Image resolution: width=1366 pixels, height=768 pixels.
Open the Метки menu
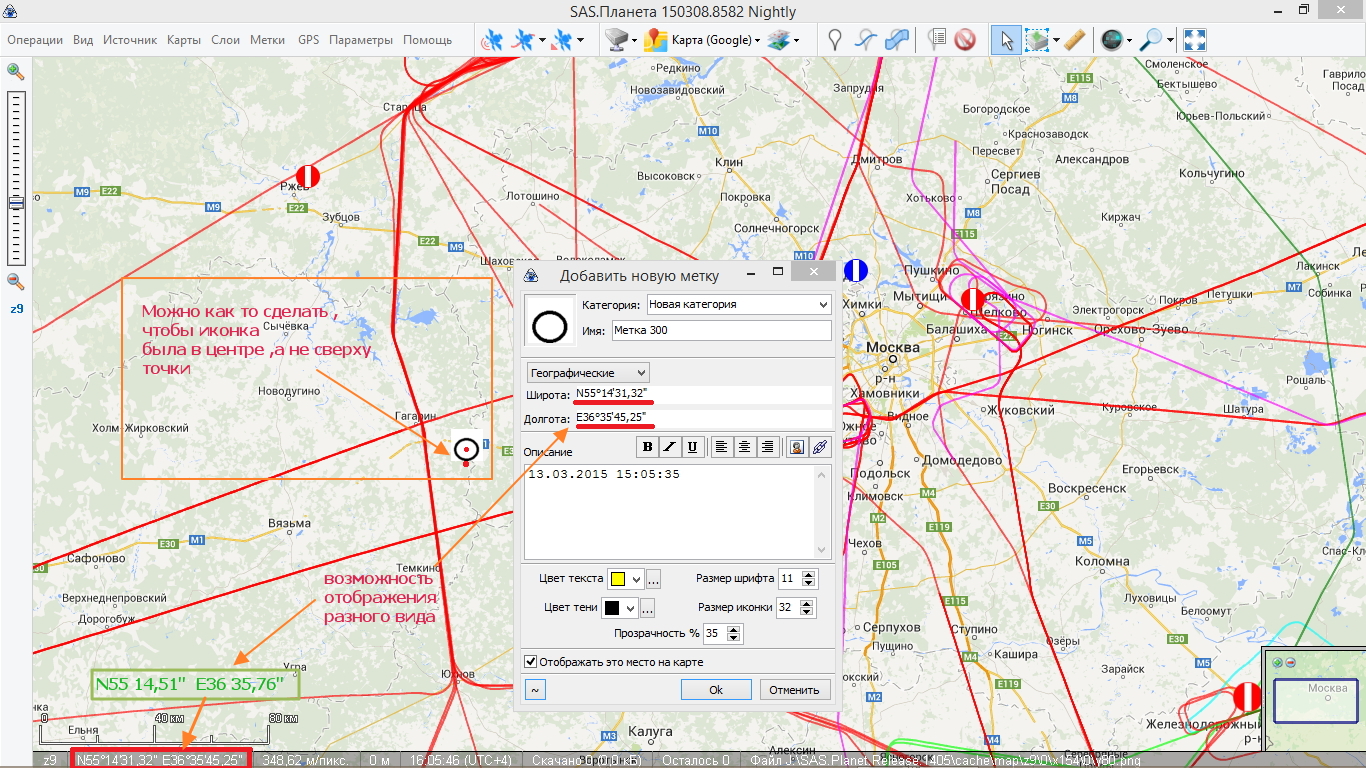(267, 40)
